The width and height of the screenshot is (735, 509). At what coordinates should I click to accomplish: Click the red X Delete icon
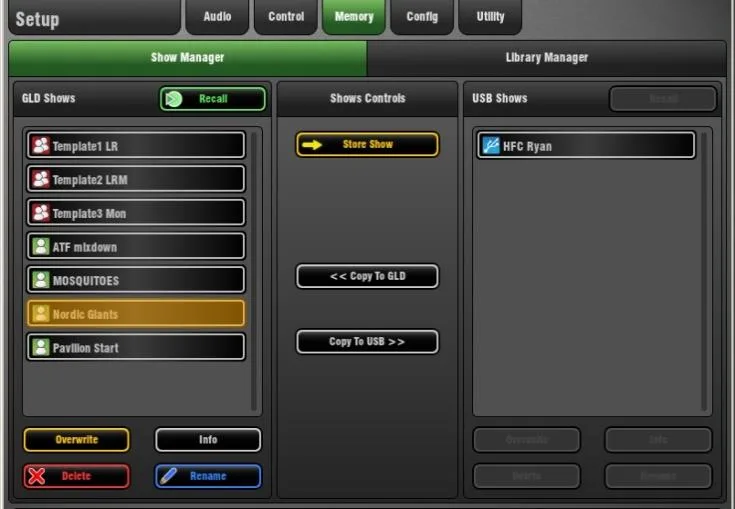37,476
